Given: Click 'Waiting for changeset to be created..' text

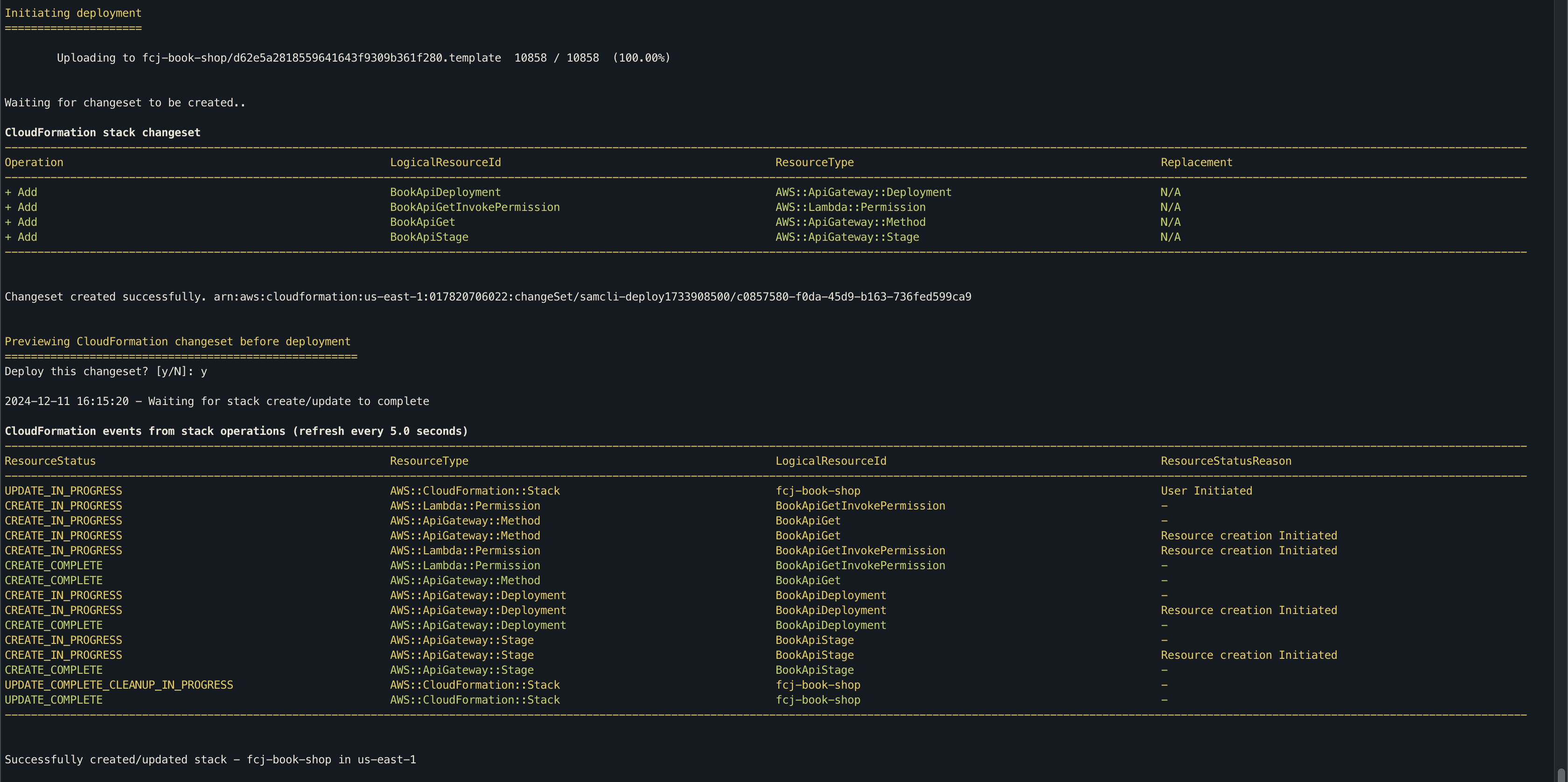Looking at the screenshot, I should point(125,103).
